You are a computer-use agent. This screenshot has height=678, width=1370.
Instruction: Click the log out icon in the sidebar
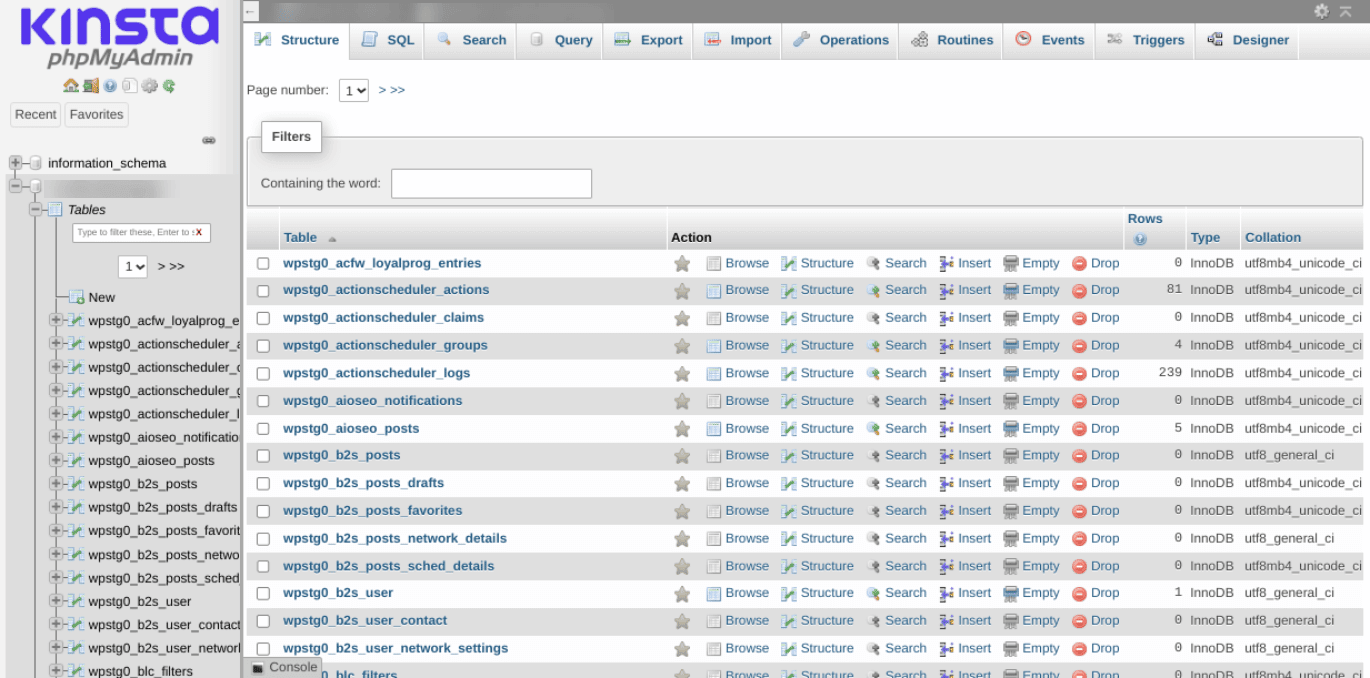[x=90, y=86]
